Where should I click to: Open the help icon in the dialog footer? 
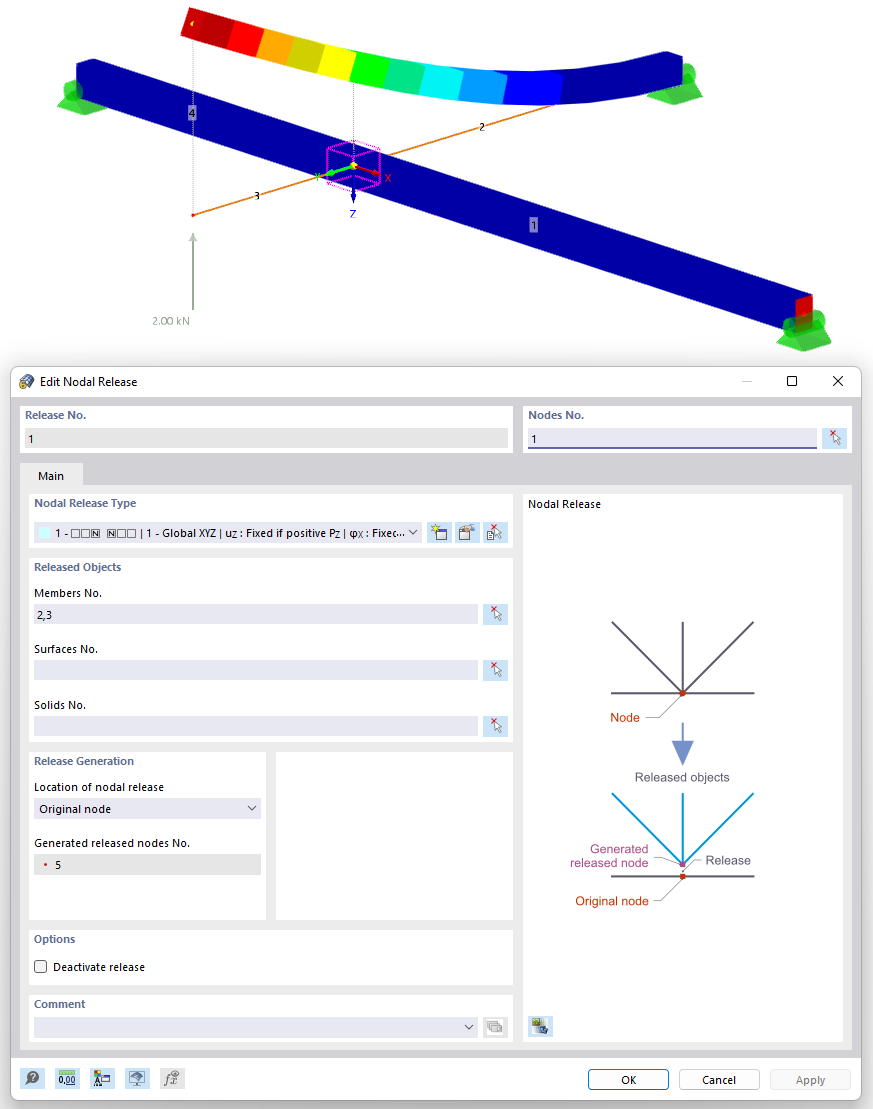click(33, 1079)
